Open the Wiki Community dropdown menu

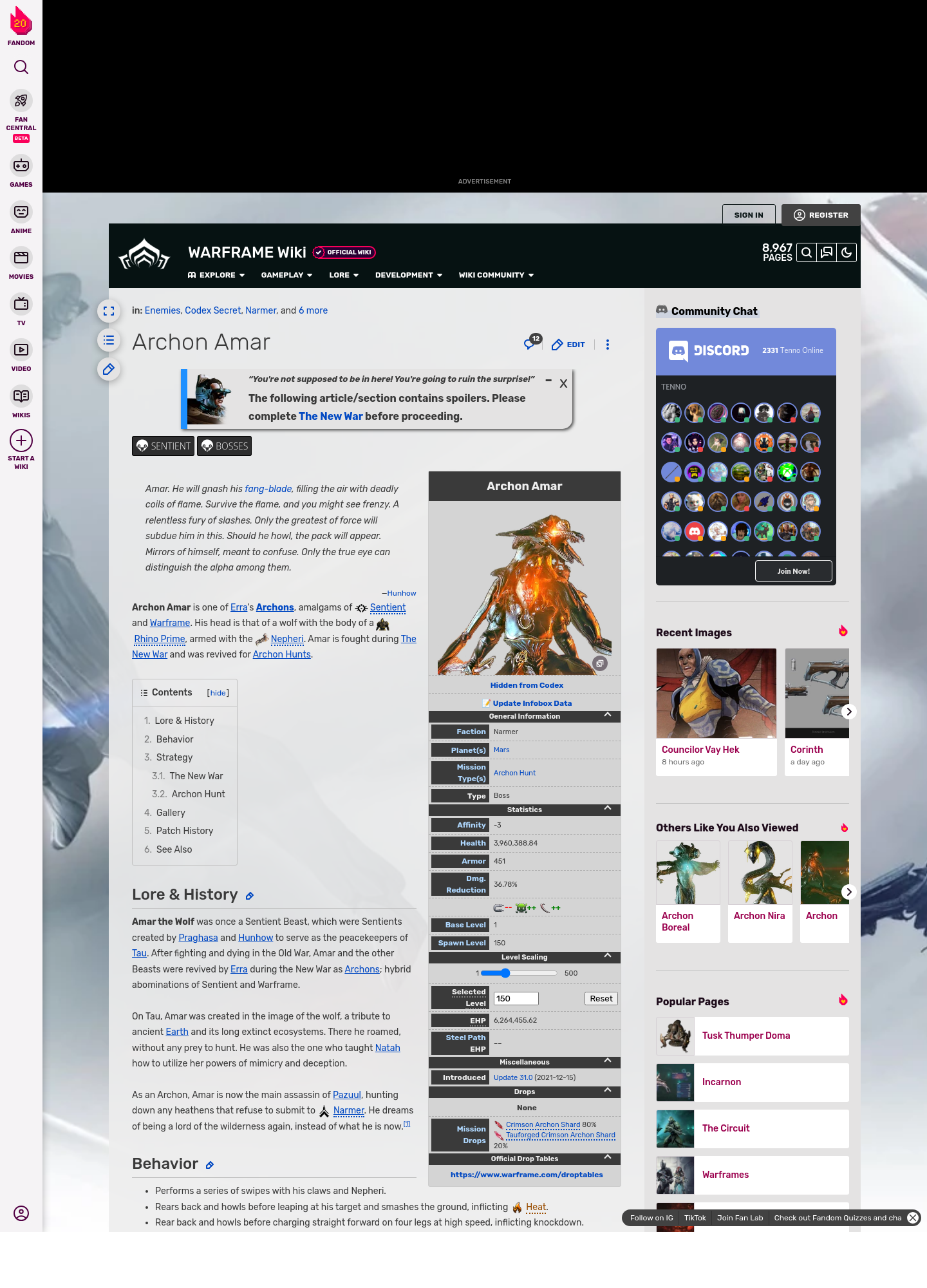tap(496, 275)
